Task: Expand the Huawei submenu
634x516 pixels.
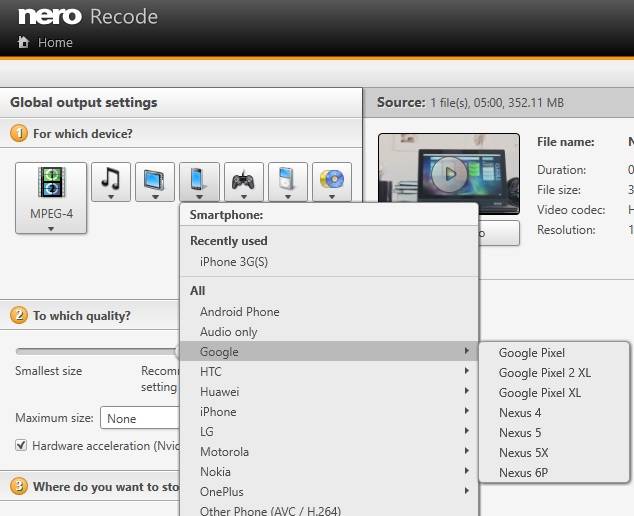Action: coord(329,391)
